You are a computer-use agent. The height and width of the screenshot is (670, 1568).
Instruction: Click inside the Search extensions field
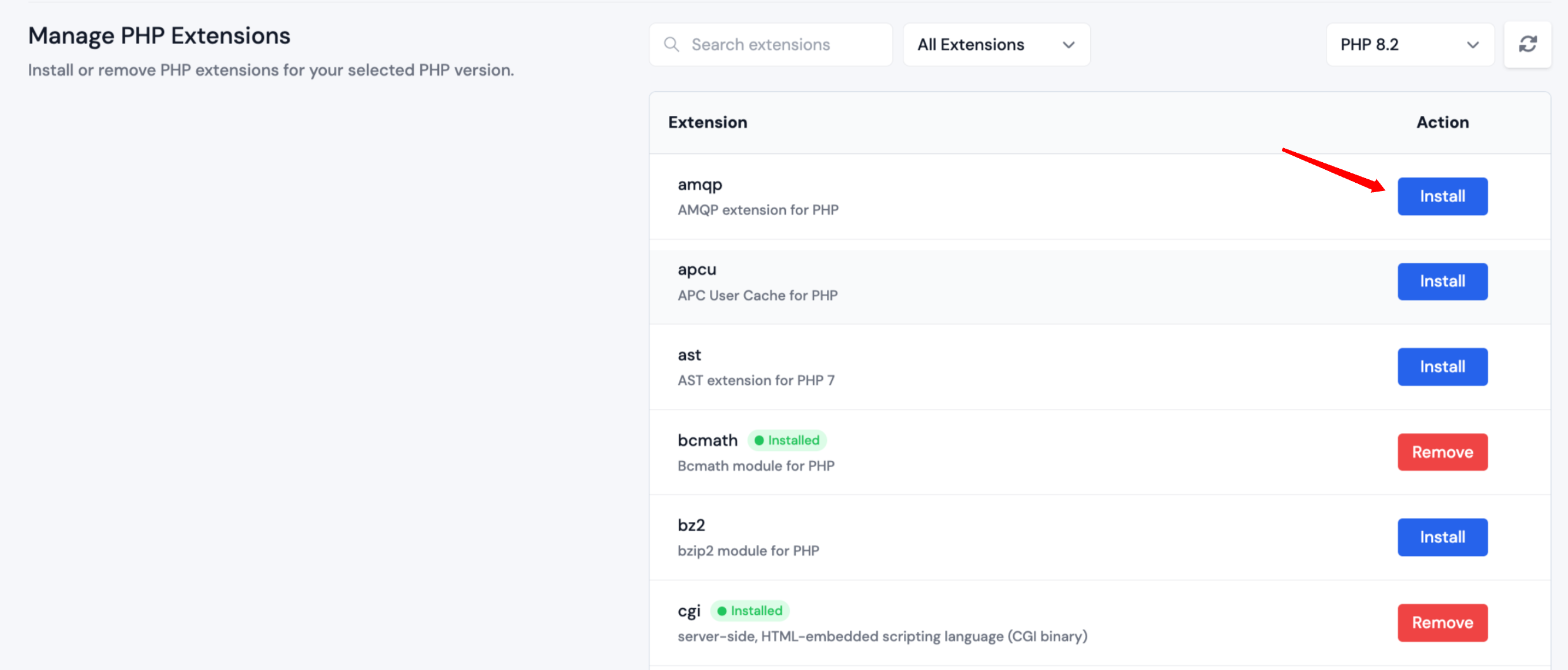click(770, 44)
